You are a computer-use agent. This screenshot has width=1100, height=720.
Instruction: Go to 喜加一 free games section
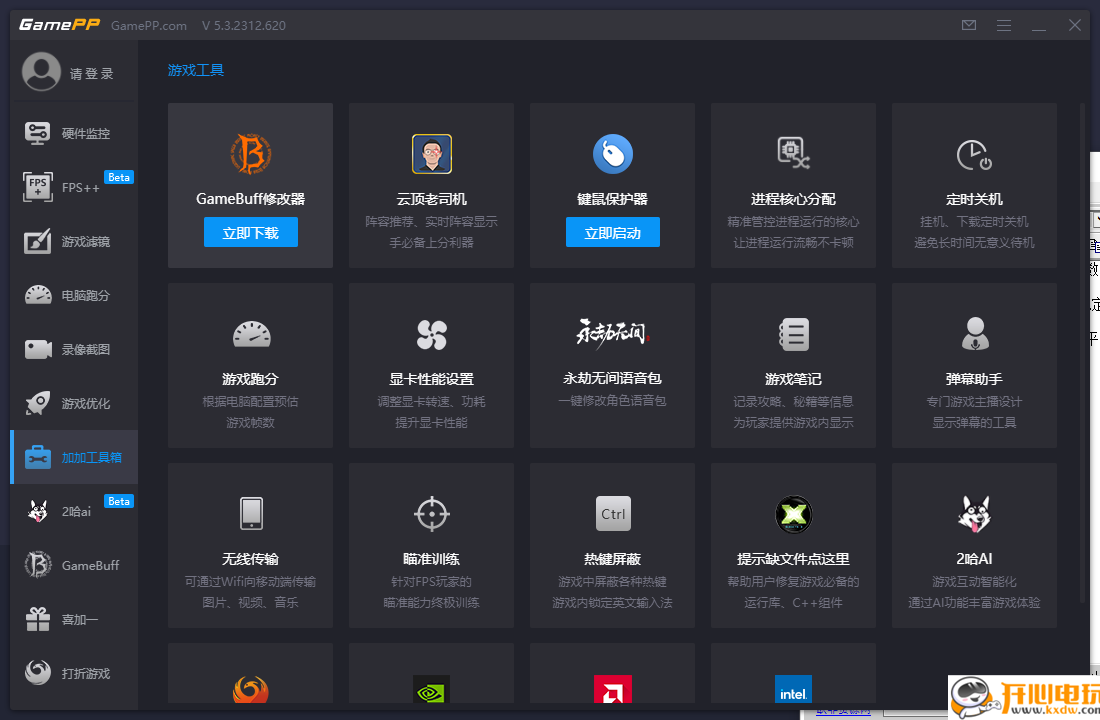pyautogui.click(x=74, y=620)
